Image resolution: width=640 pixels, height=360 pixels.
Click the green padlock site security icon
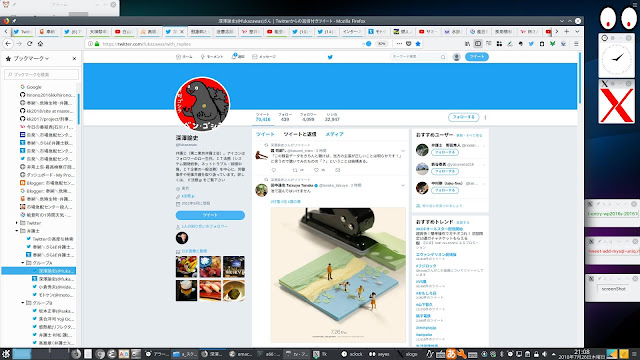[x=97, y=44]
